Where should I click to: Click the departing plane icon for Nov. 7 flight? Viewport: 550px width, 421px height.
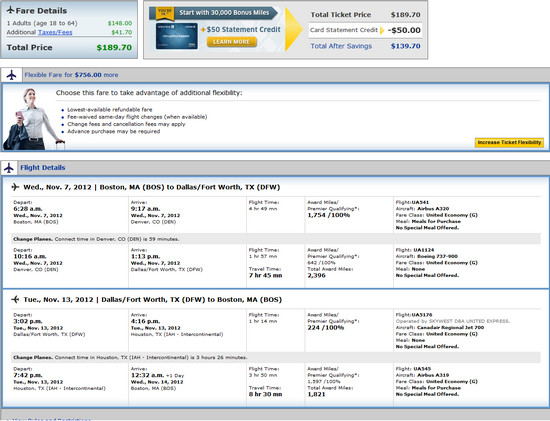(x=15, y=187)
